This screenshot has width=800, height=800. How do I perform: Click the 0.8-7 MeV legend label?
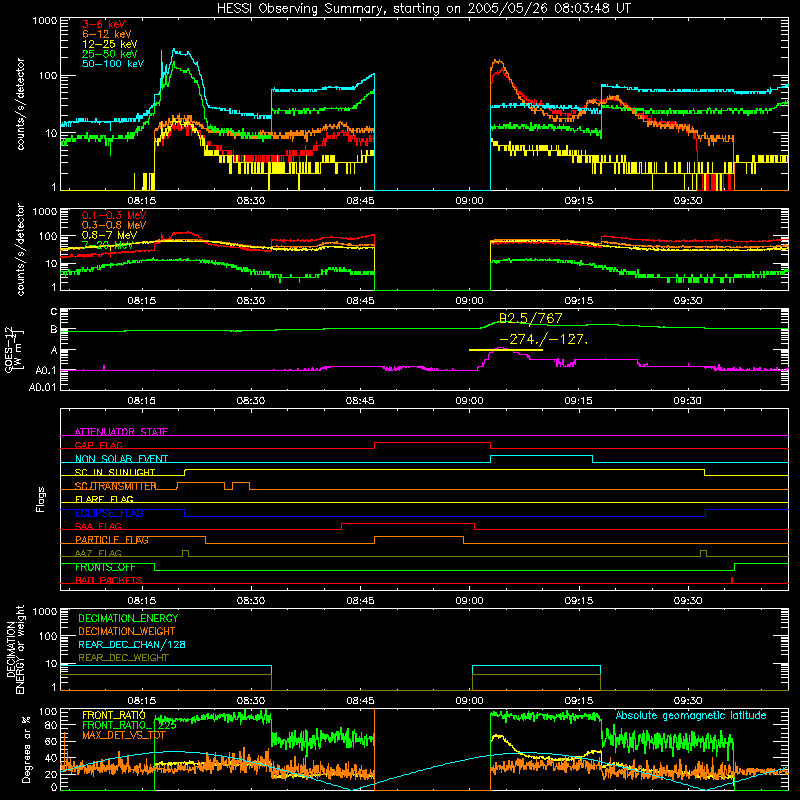pos(110,235)
